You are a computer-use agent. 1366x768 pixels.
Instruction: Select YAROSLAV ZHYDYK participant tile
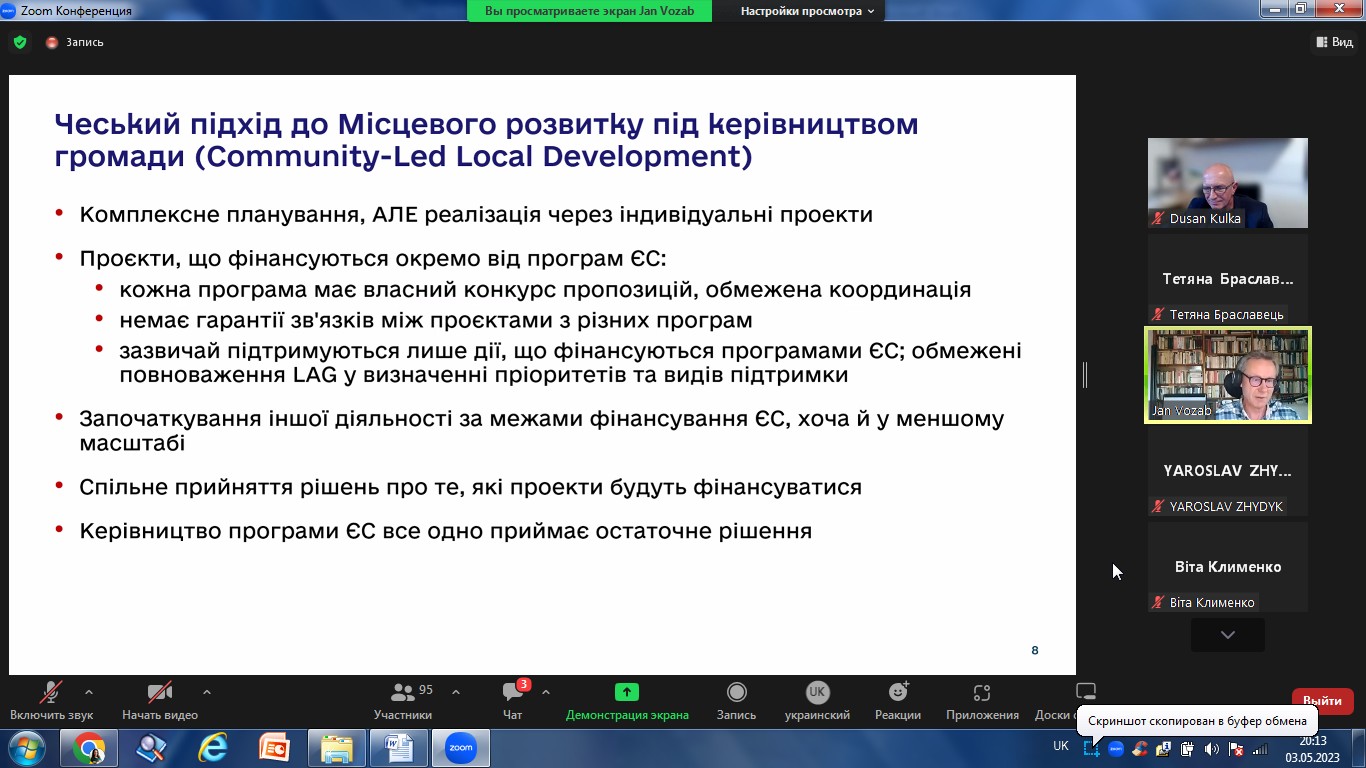[1228, 471]
